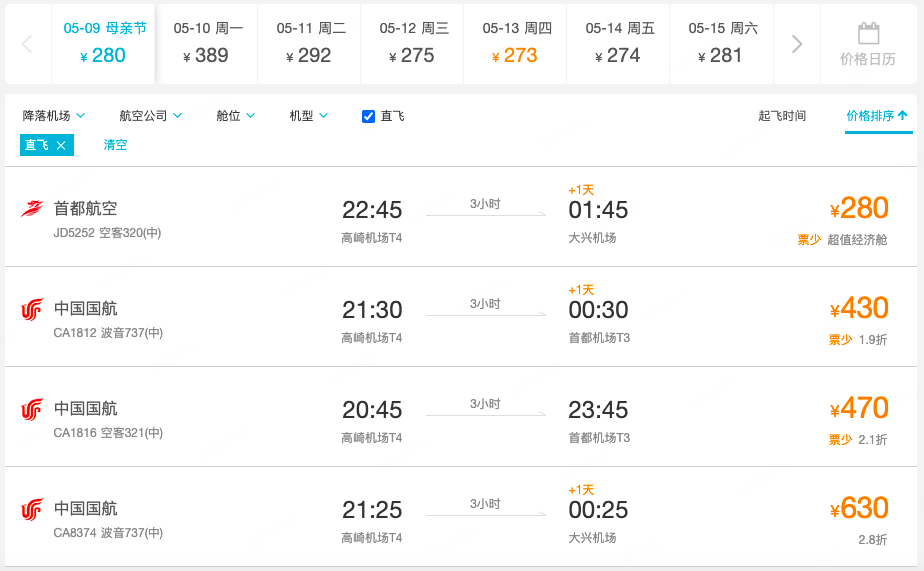
Task: Uncheck the 直飞 direct flight checkbox
Action: point(368,116)
